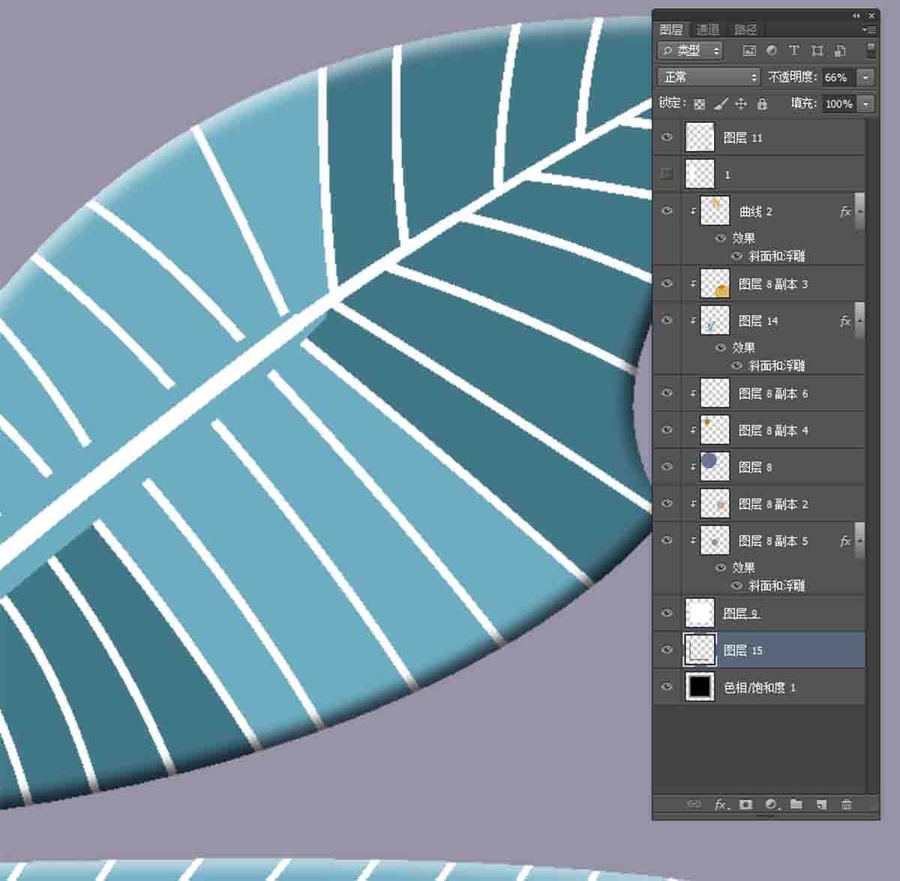Open the 类型 filter type dropdown
Image resolution: width=900 pixels, height=881 pixels.
[x=690, y=51]
